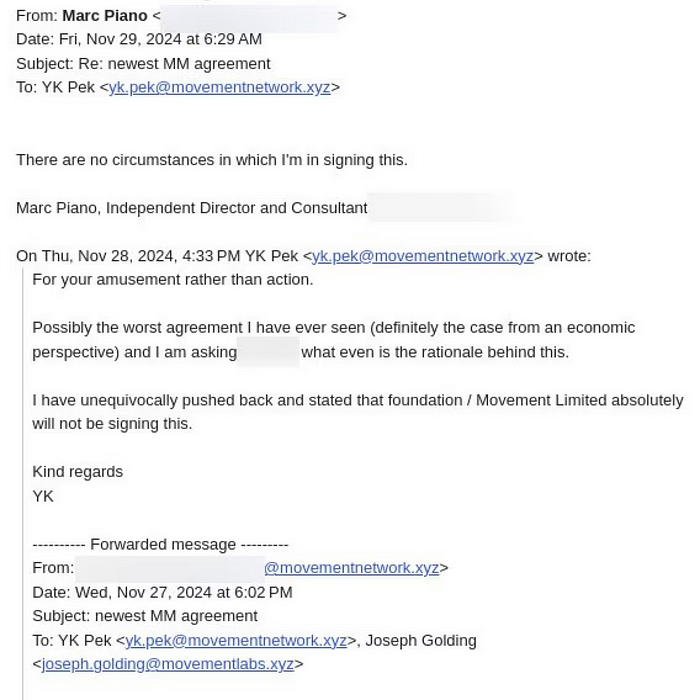Click the redacted name after 'I am asking'
Image resolution: width=700 pixels, height=700 pixels.
268,352
